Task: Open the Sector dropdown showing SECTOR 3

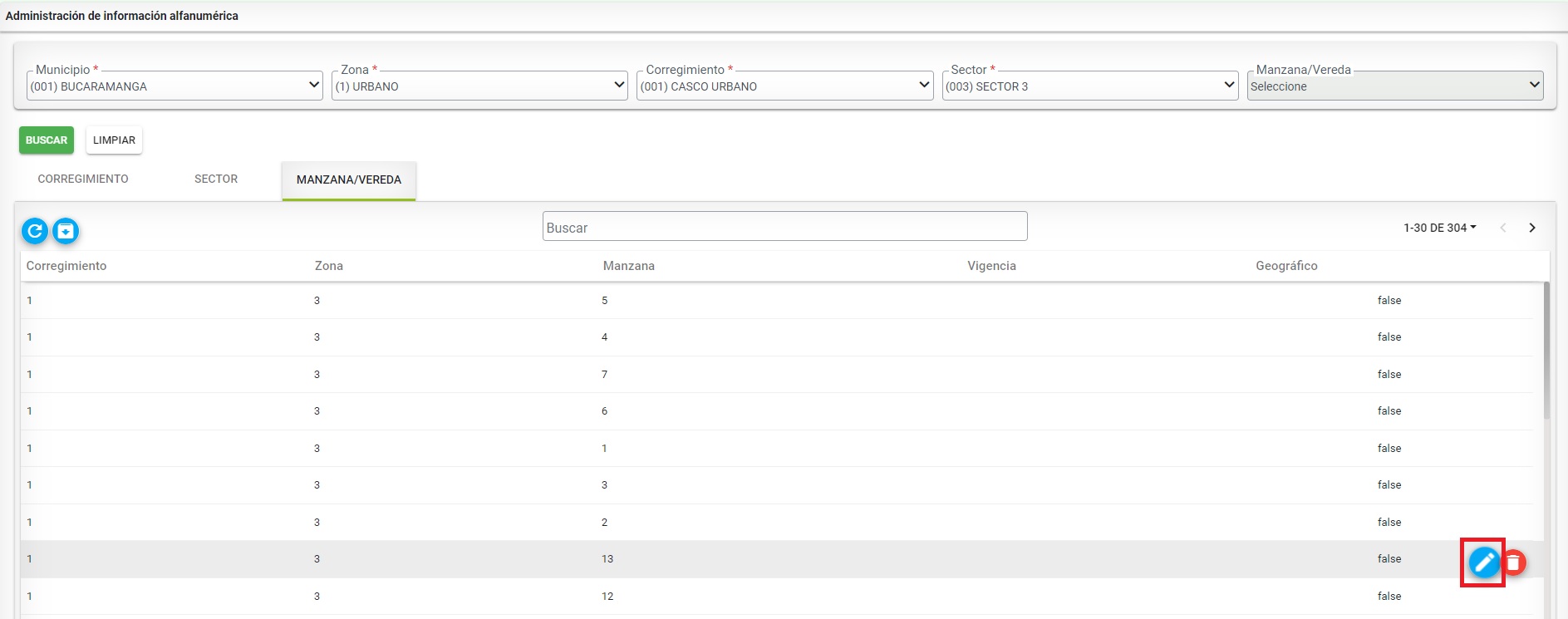Action: pyautogui.click(x=1090, y=86)
